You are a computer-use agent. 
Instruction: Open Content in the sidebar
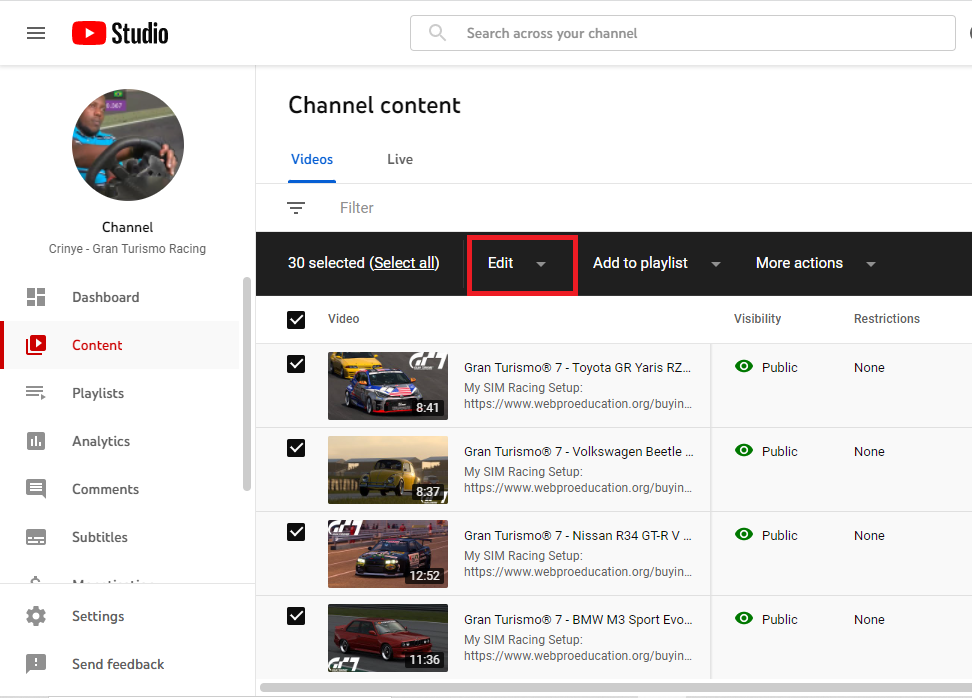pyautogui.click(x=120, y=345)
